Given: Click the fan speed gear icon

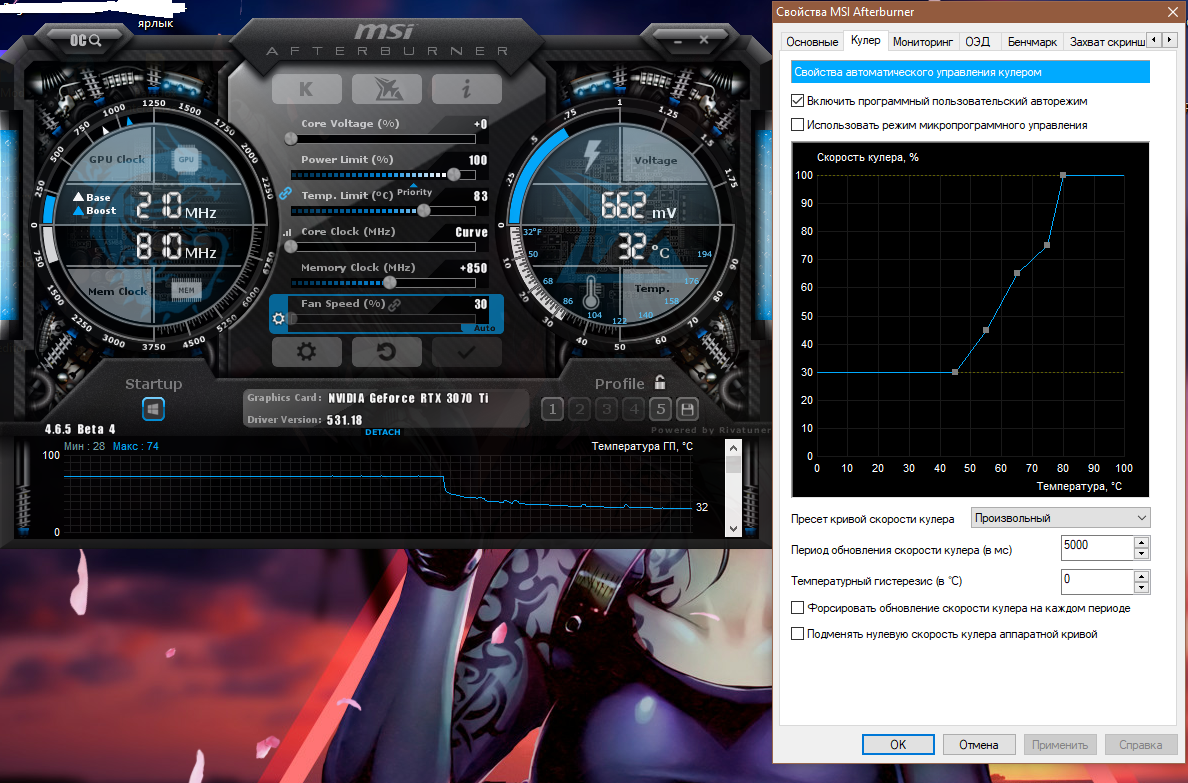Looking at the screenshot, I should click(x=279, y=319).
